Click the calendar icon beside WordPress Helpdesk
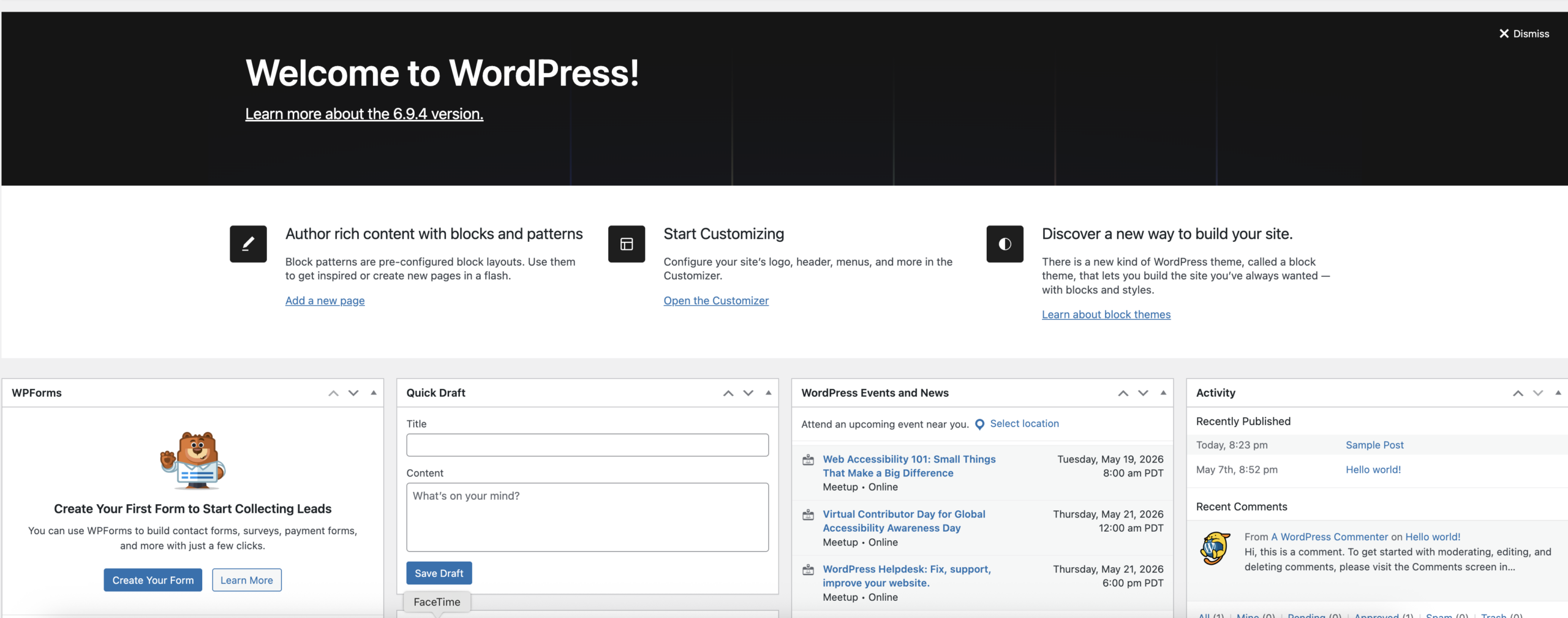This screenshot has width=1568, height=618. click(x=809, y=570)
